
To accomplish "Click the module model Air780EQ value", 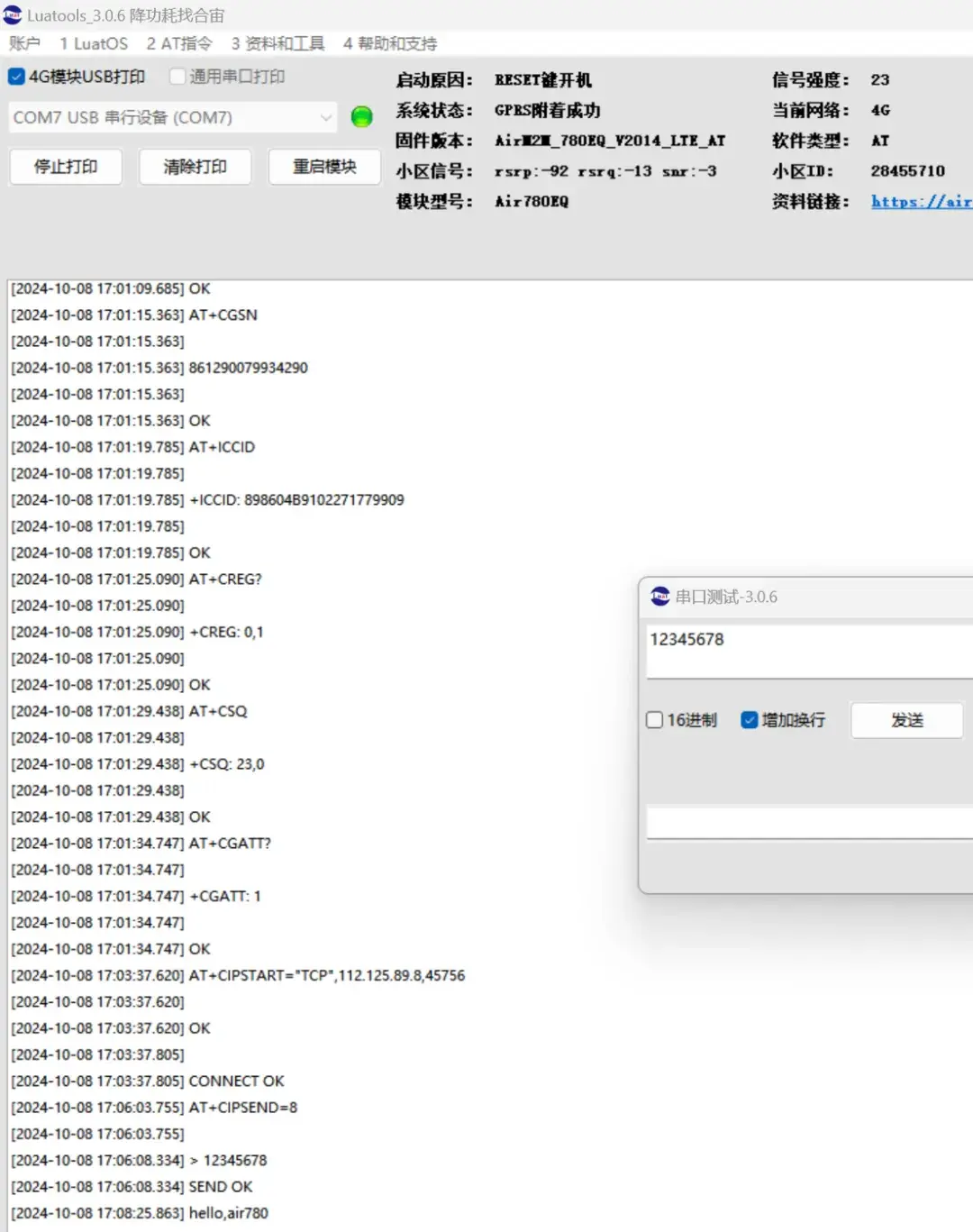I will (532, 201).
